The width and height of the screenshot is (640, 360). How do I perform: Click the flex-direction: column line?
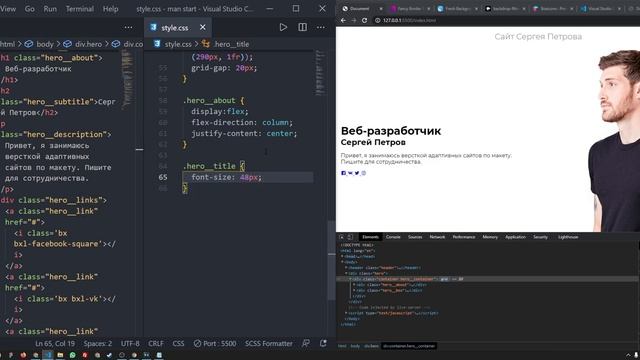coord(242,122)
